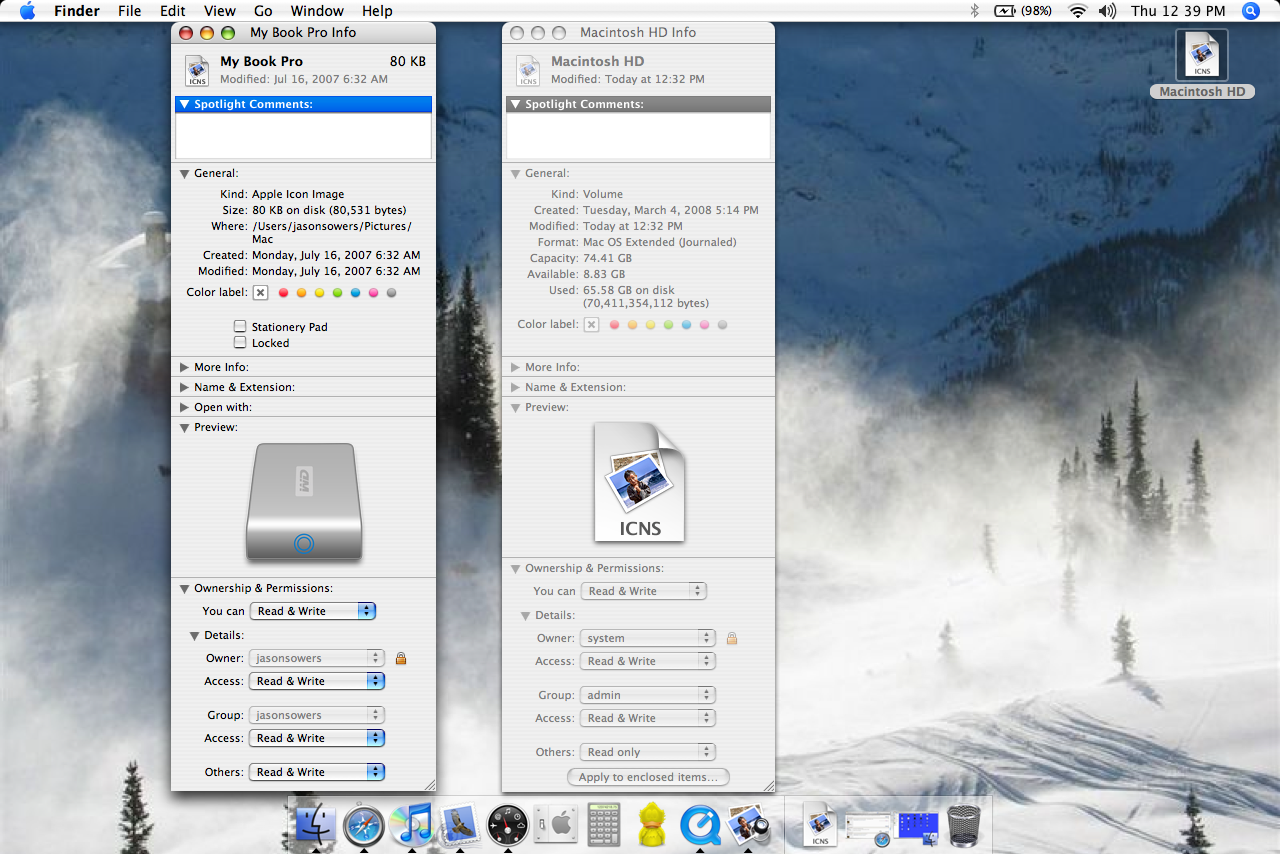Open the Edit menu
Screen dimensions: 1280x854
coord(173,11)
